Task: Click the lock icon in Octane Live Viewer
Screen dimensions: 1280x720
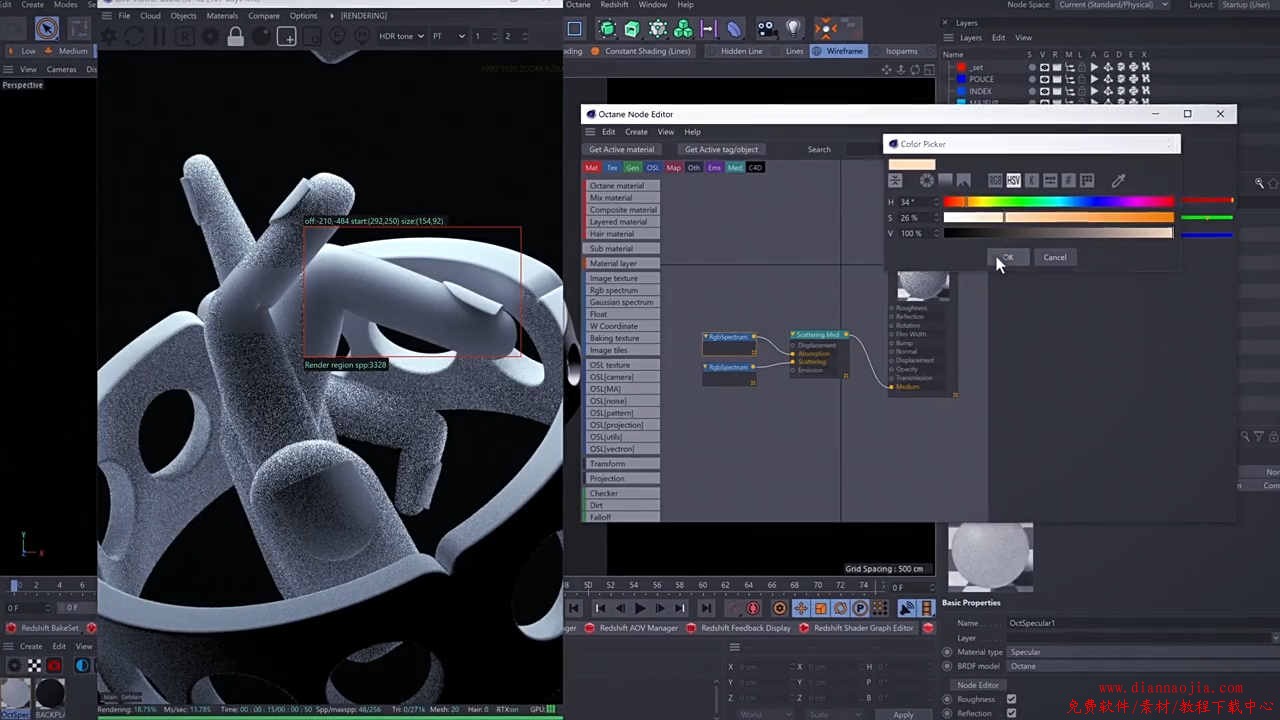Action: click(235, 37)
